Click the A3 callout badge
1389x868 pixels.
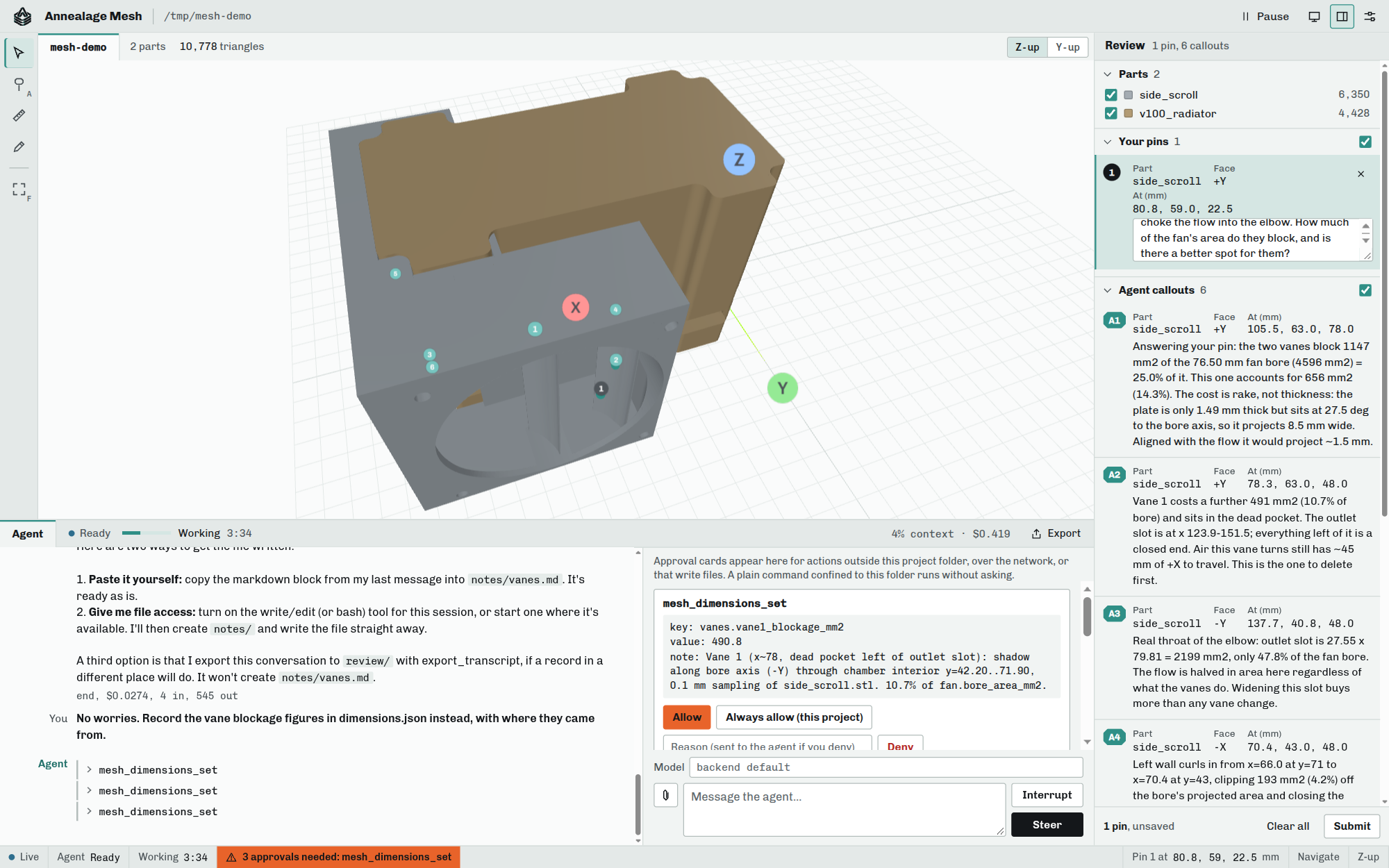click(1114, 614)
